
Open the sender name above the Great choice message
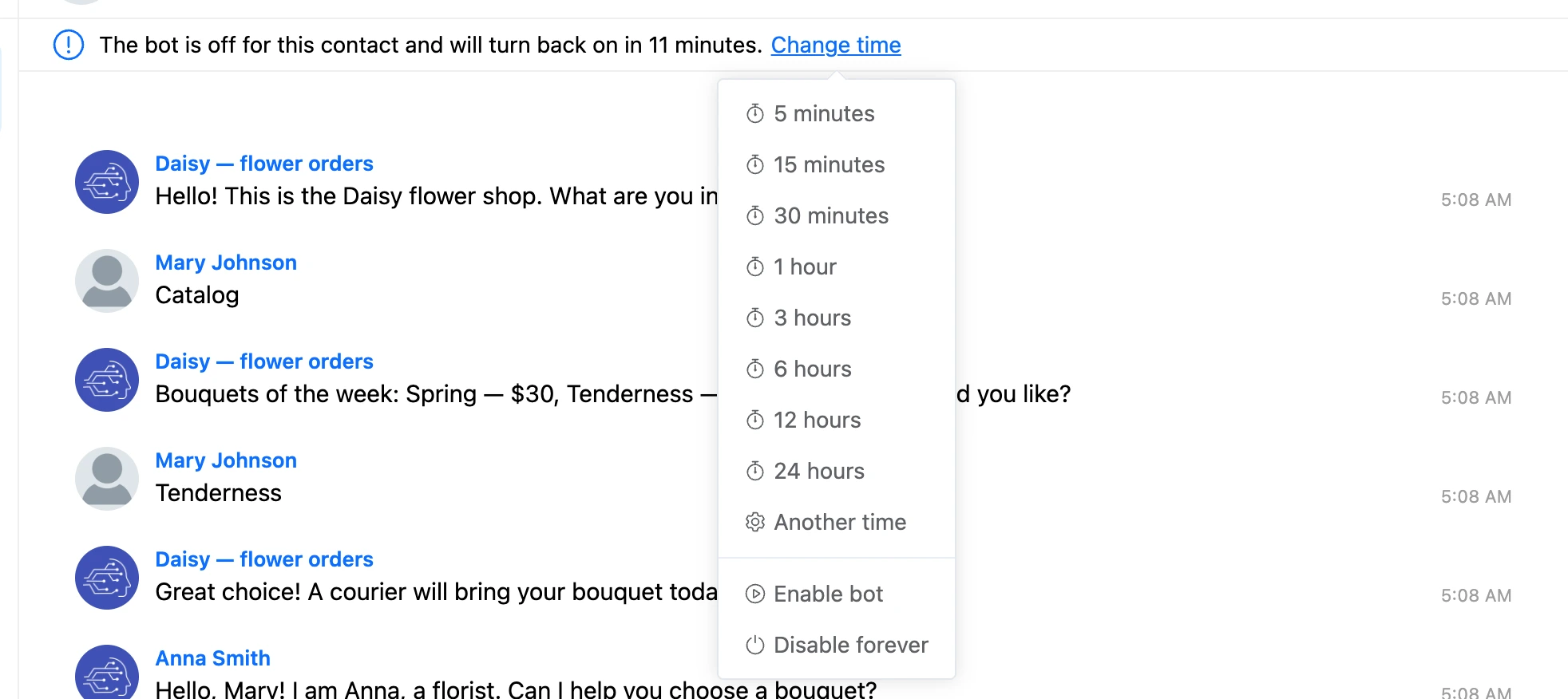coord(264,559)
